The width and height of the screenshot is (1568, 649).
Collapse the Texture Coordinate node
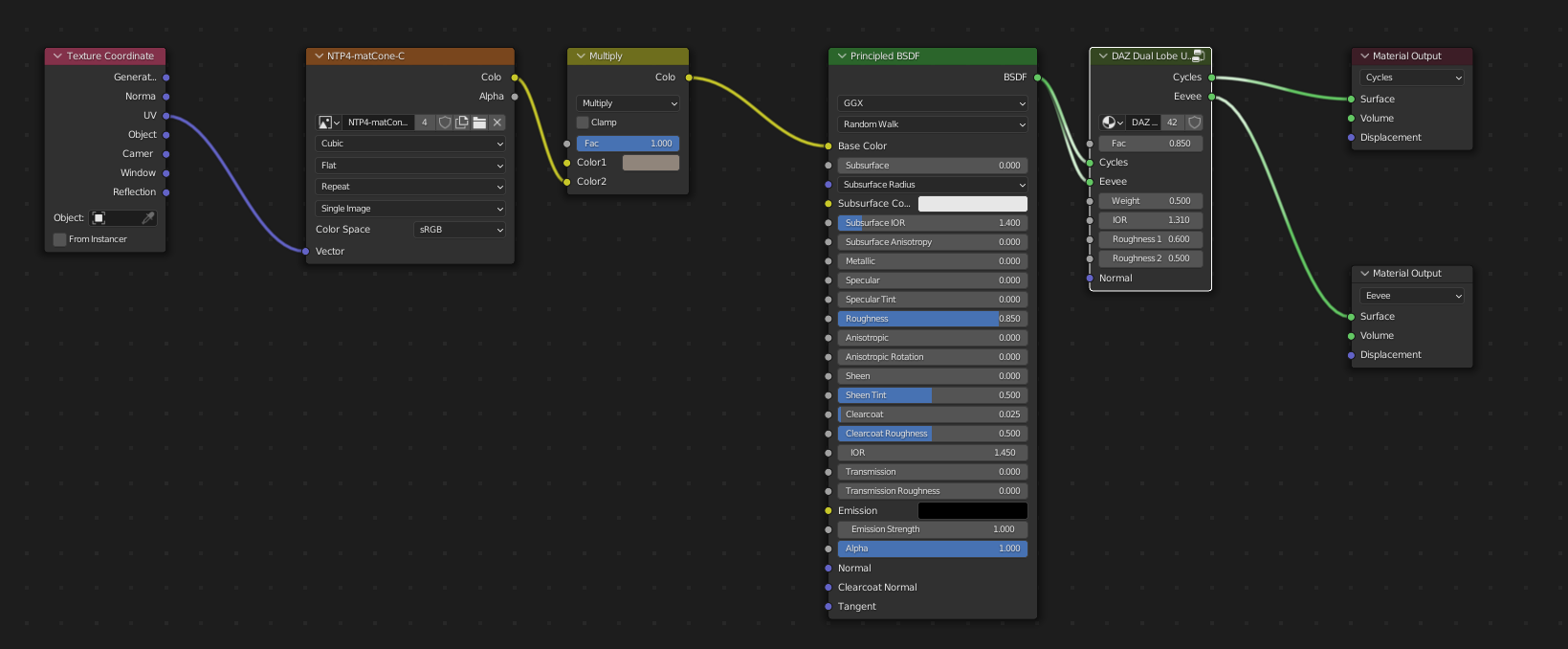click(x=58, y=56)
